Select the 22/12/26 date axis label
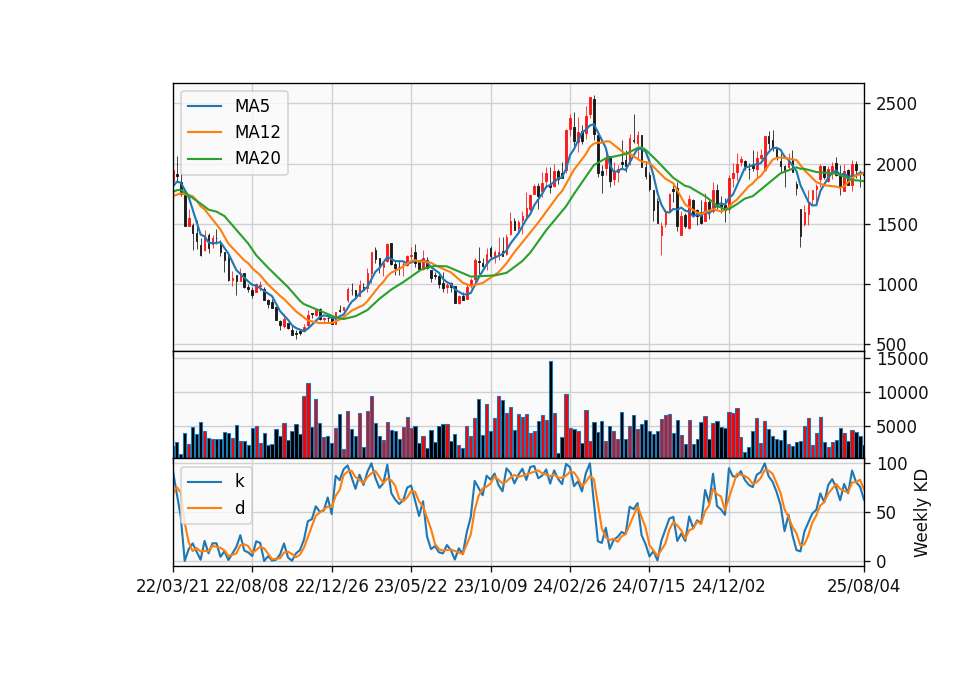 coord(332,586)
